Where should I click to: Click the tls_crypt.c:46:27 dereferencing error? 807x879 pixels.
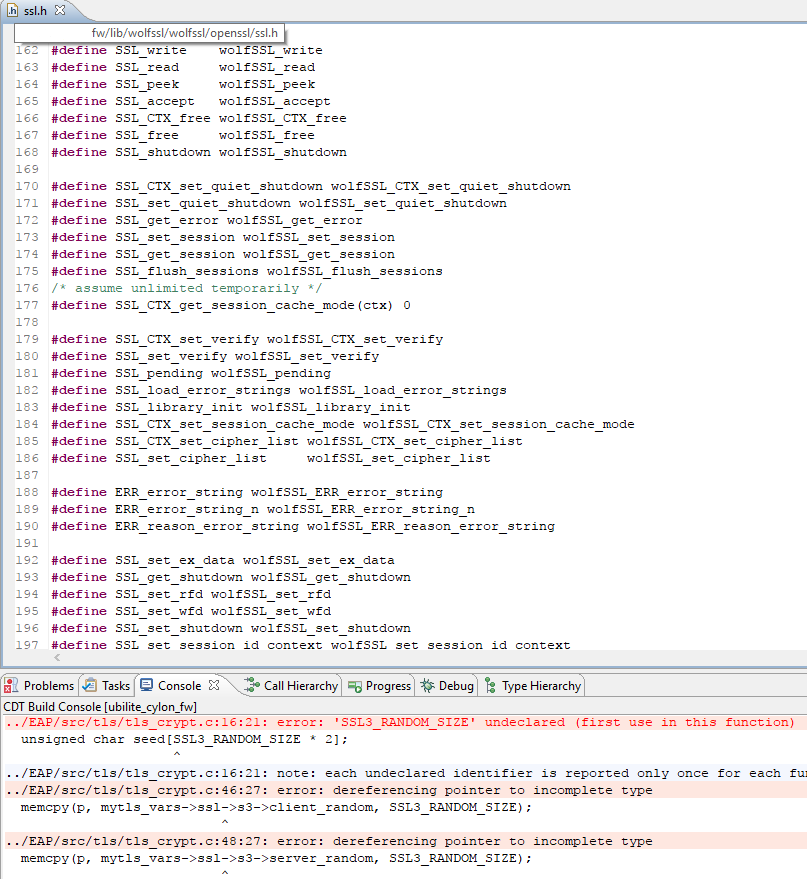(328, 790)
